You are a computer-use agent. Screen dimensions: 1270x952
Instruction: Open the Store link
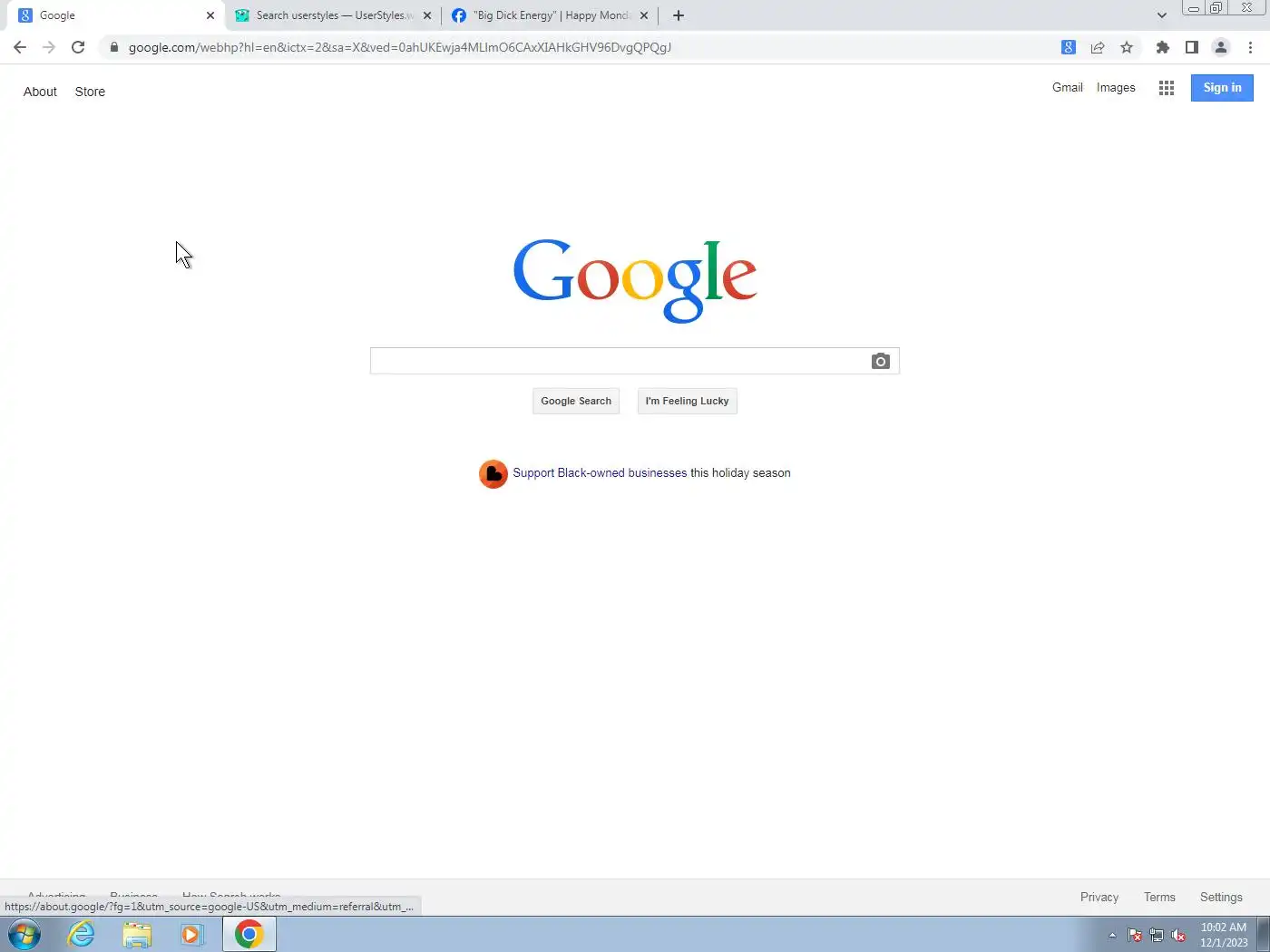tap(90, 92)
